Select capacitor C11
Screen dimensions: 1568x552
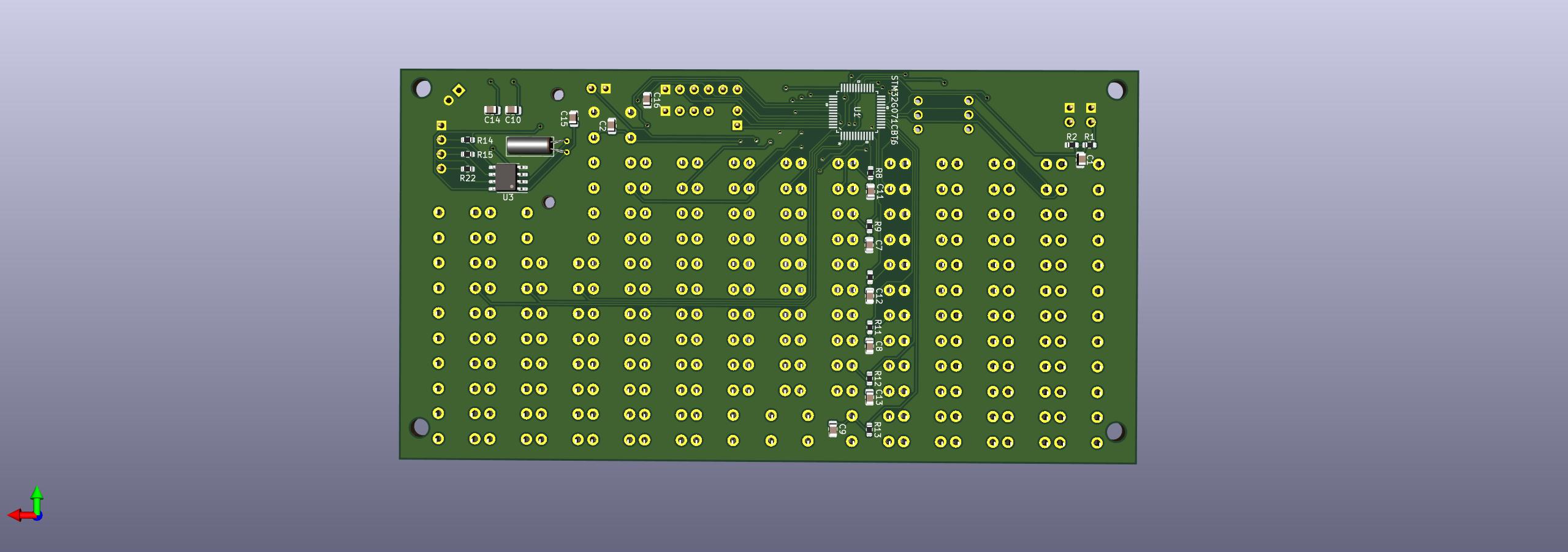coord(870,192)
